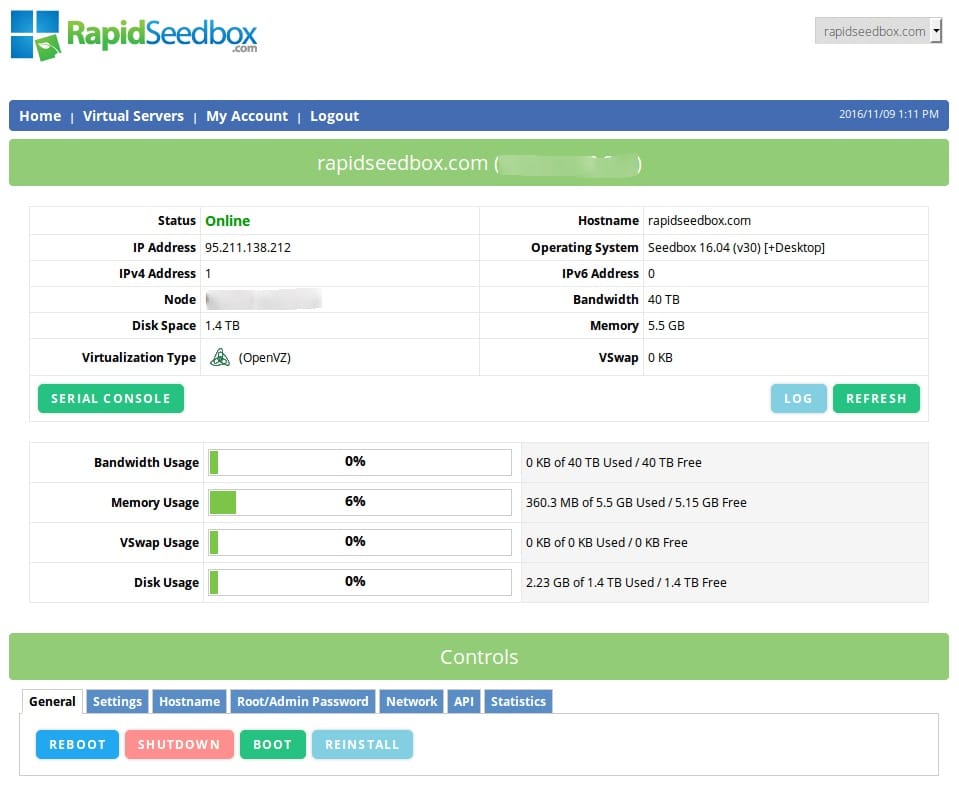Go to Home in navigation bar
The image size is (959, 789).
tap(40, 116)
